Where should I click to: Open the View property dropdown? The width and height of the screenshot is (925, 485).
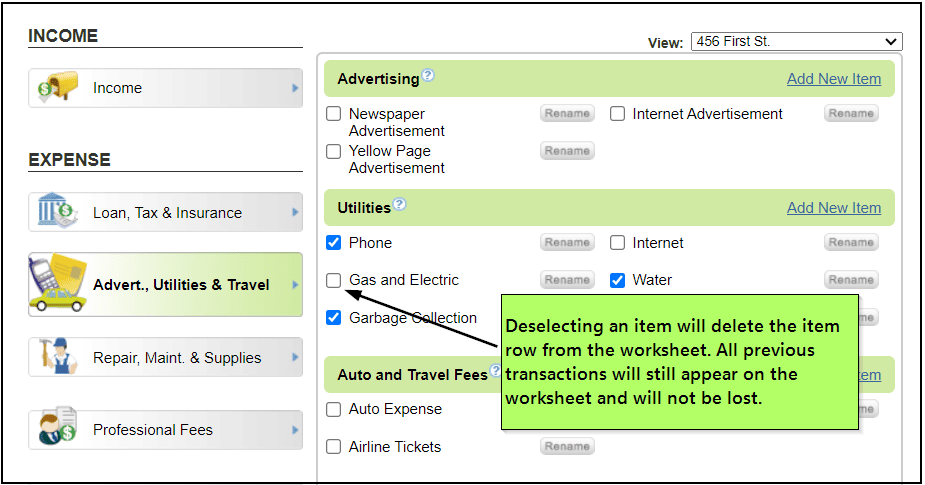click(796, 42)
